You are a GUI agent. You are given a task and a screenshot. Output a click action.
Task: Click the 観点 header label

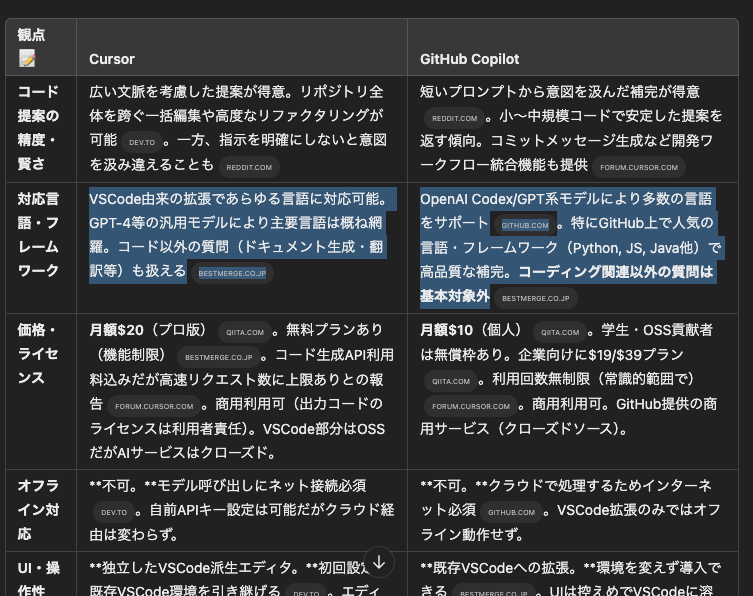click(x=31, y=35)
